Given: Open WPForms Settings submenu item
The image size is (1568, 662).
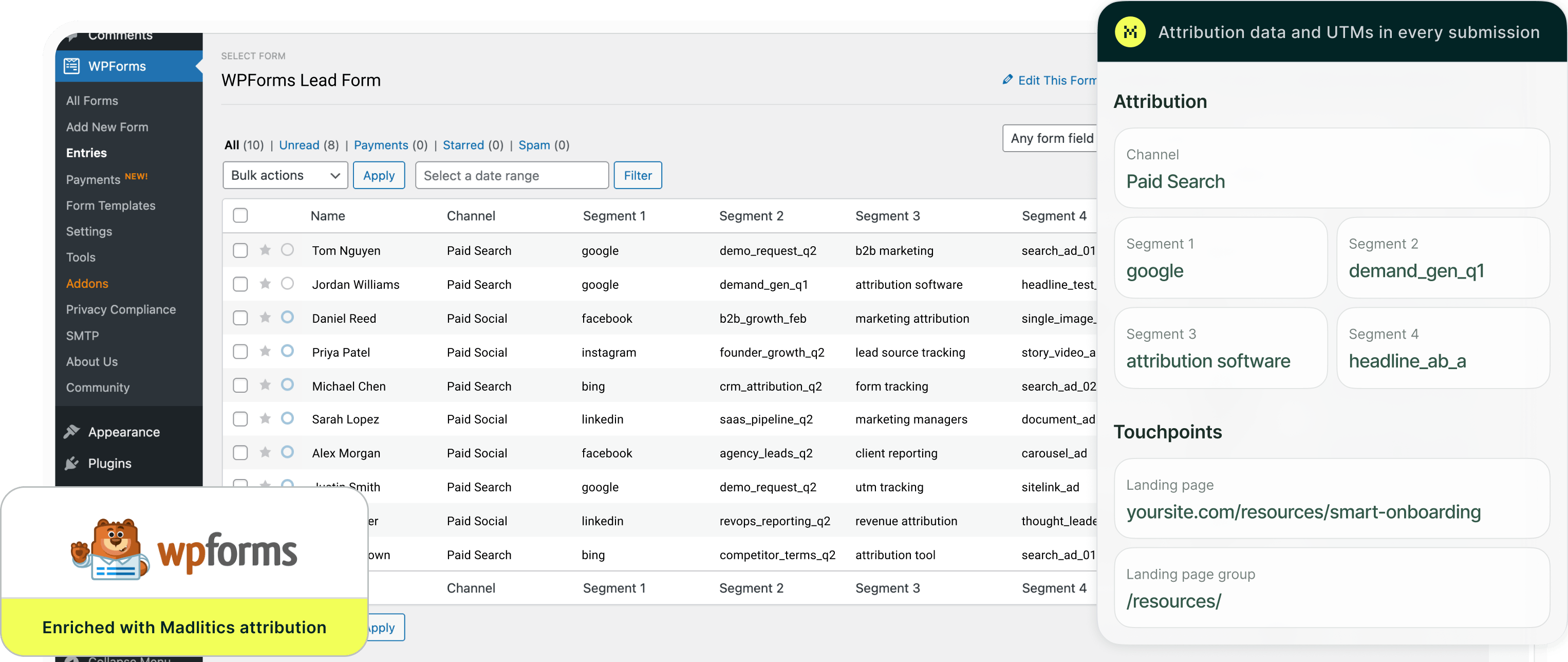Looking at the screenshot, I should (89, 231).
